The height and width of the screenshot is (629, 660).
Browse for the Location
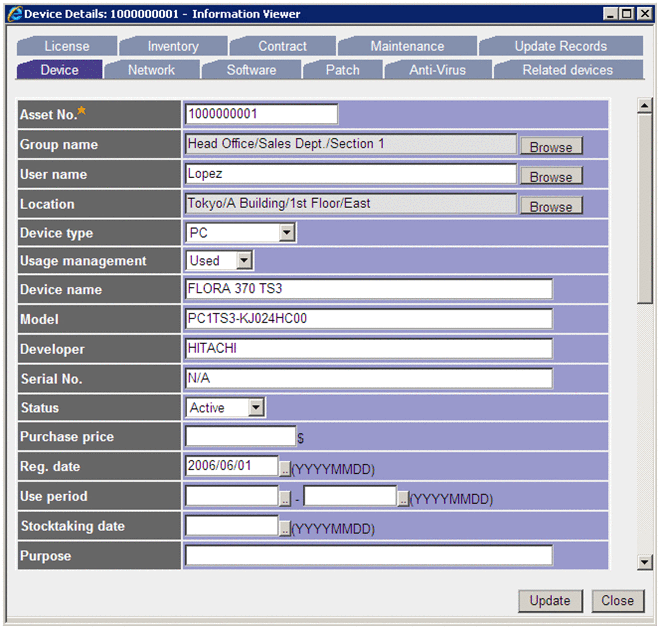pyautogui.click(x=550, y=207)
